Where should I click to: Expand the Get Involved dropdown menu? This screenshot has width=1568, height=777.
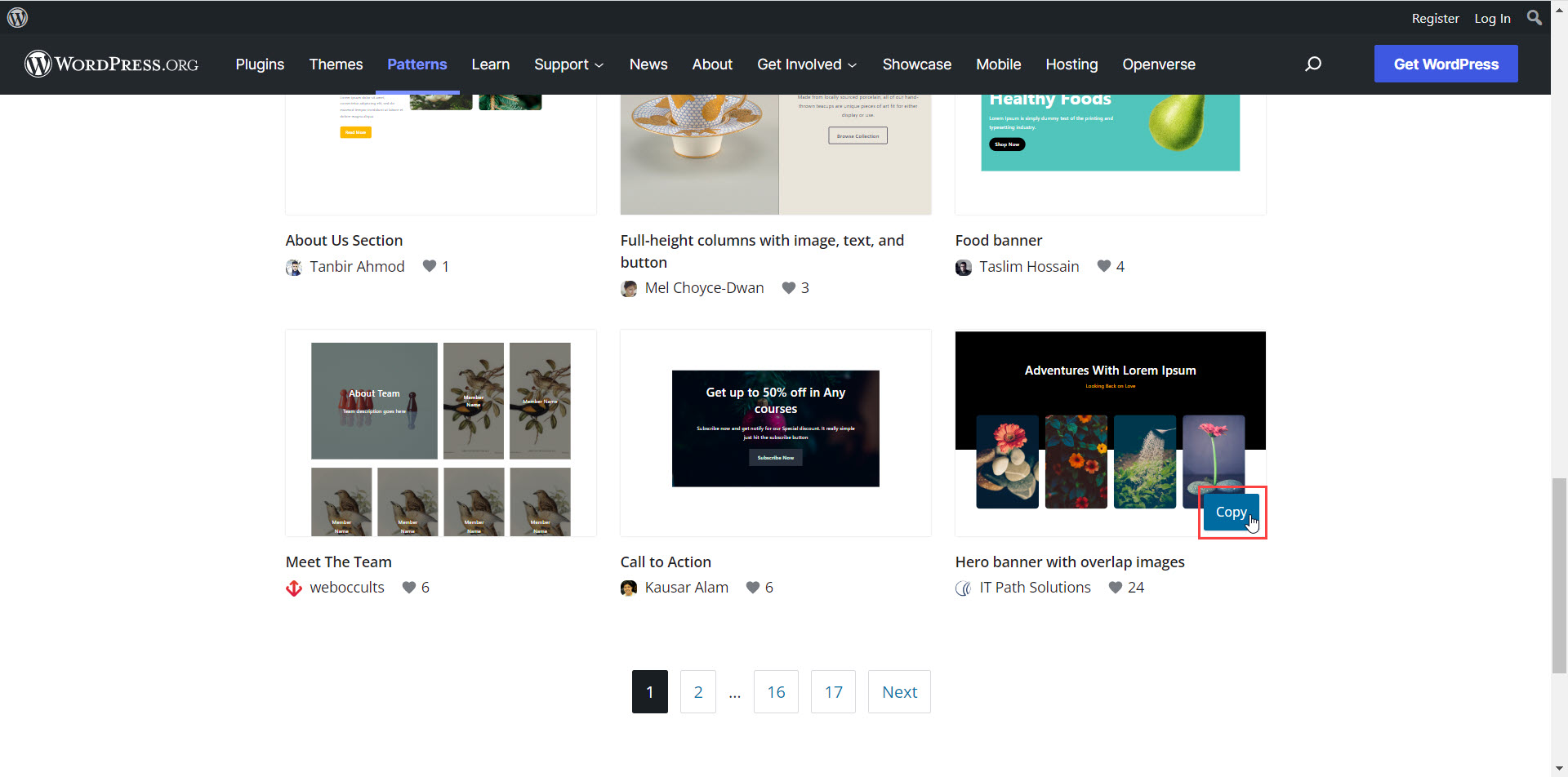pos(806,64)
